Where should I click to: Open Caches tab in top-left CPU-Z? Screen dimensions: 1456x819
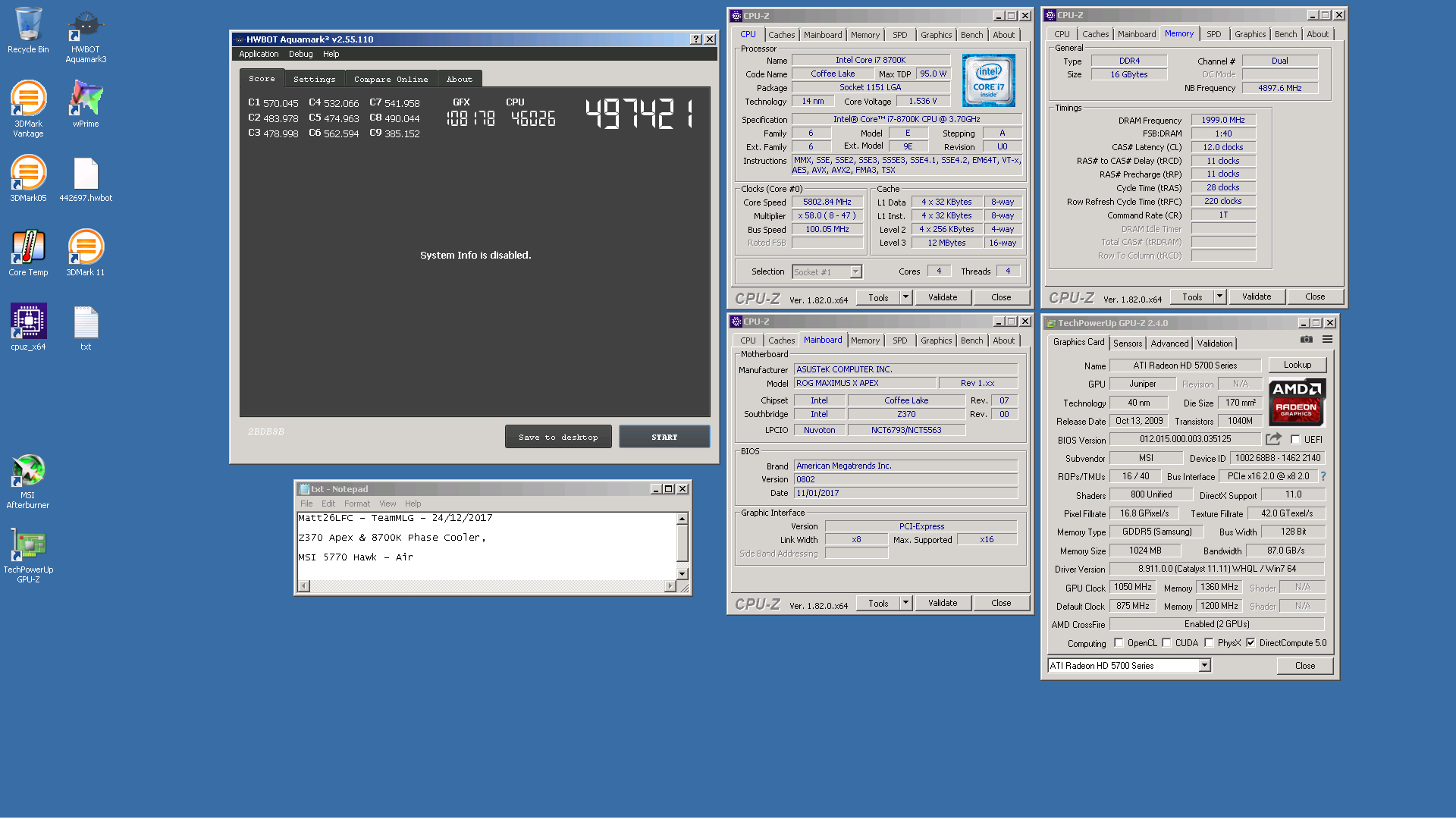click(x=781, y=35)
